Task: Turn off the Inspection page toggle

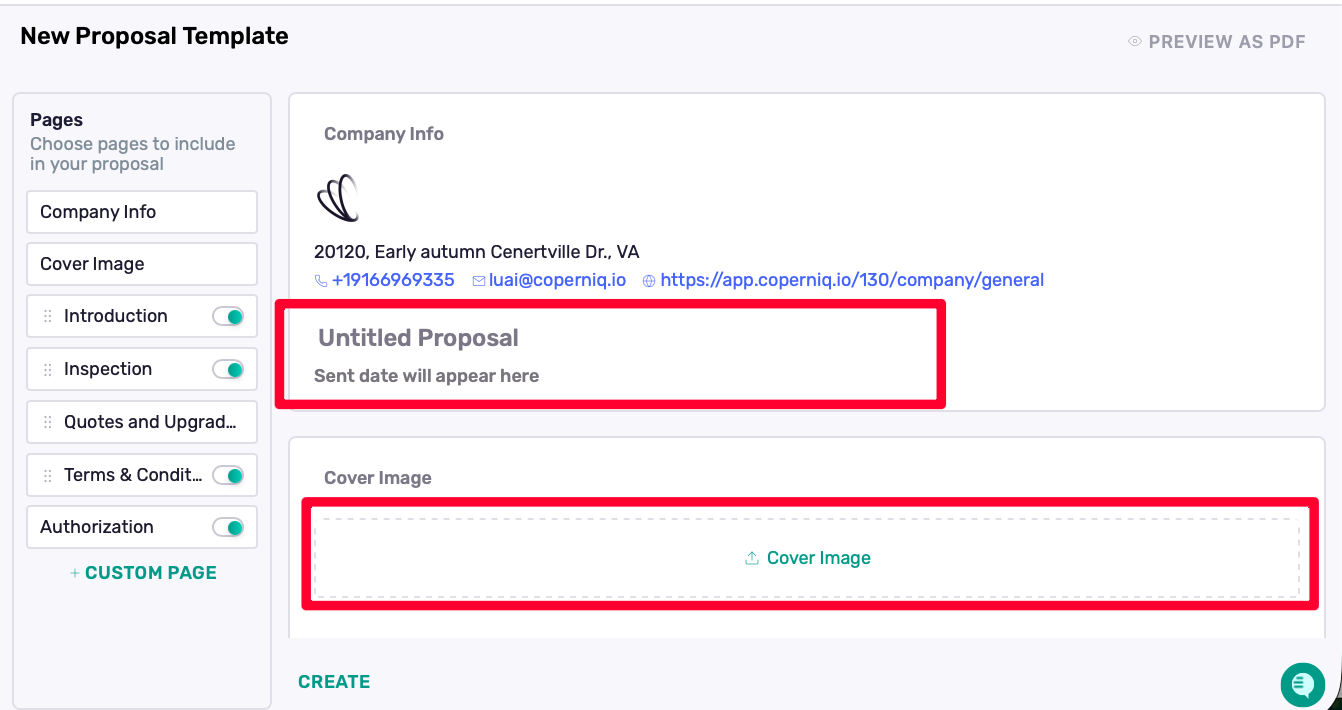Action: tap(228, 369)
